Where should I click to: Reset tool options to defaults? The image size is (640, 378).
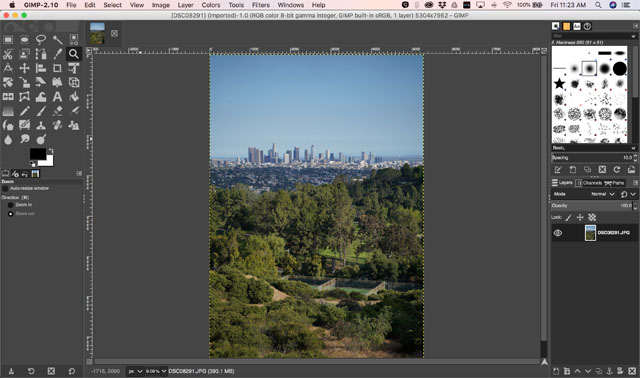pyautogui.click(x=71, y=371)
